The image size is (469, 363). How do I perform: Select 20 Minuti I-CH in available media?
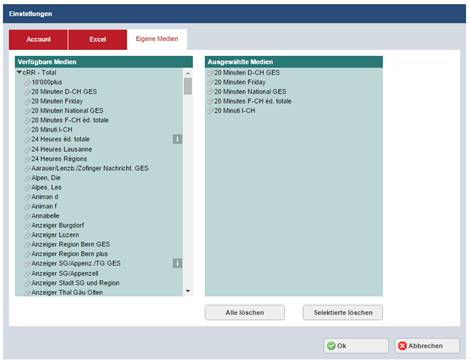[52, 130]
